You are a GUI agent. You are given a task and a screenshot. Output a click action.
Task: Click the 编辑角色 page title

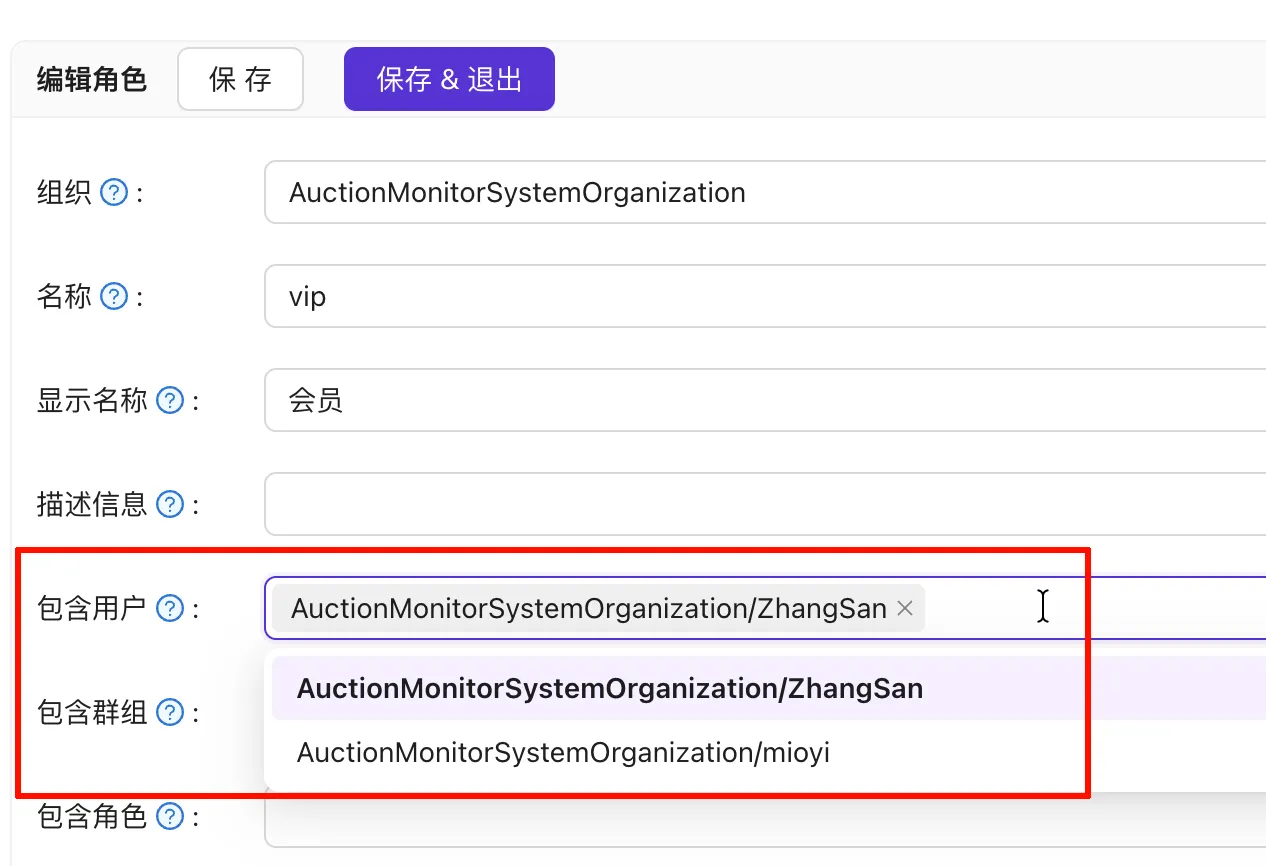pos(92,80)
